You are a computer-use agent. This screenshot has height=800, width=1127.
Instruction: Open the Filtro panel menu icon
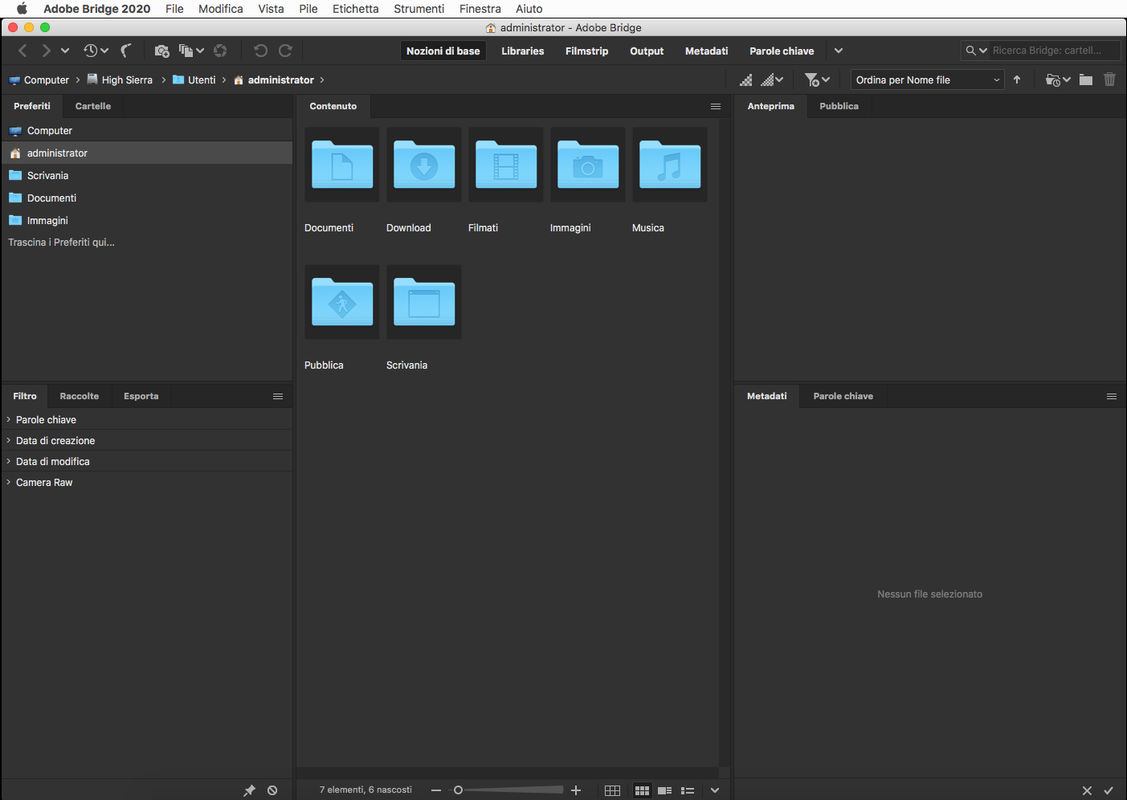pyautogui.click(x=277, y=396)
